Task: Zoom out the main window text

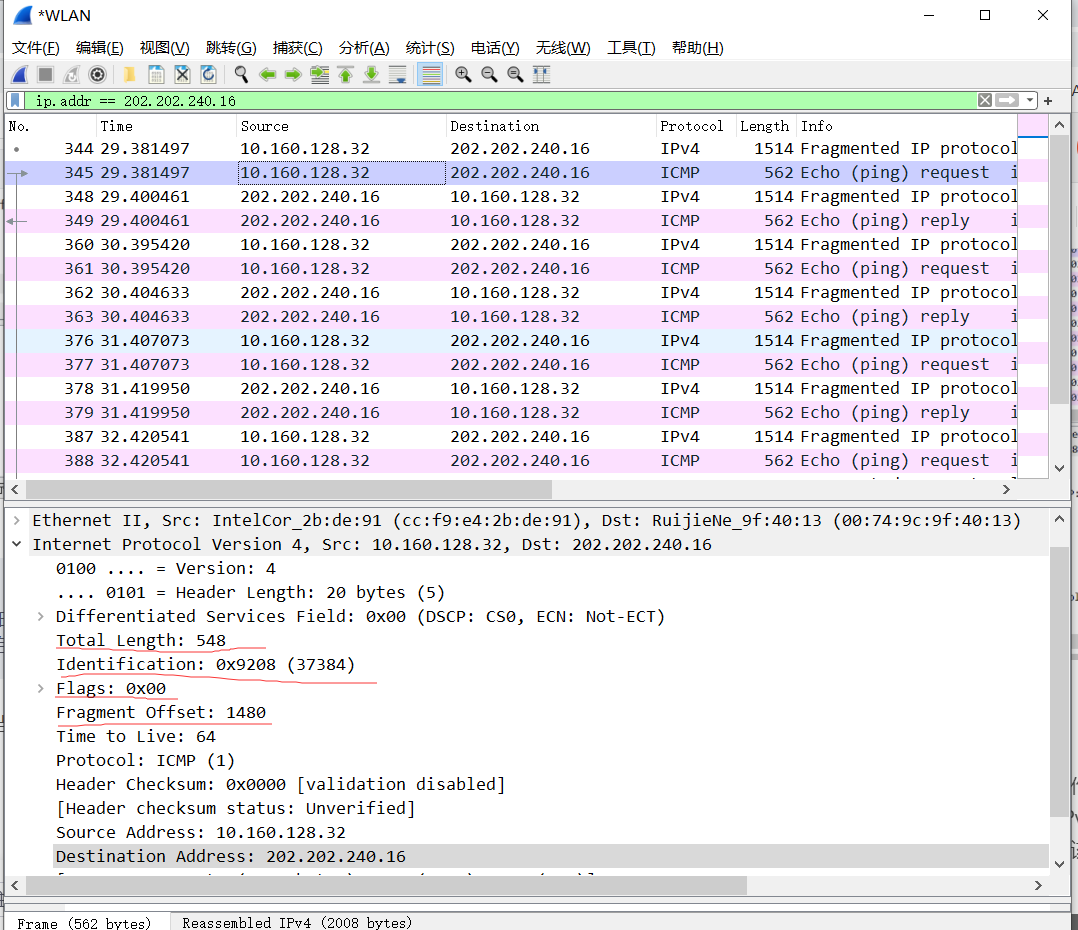Action: point(489,74)
